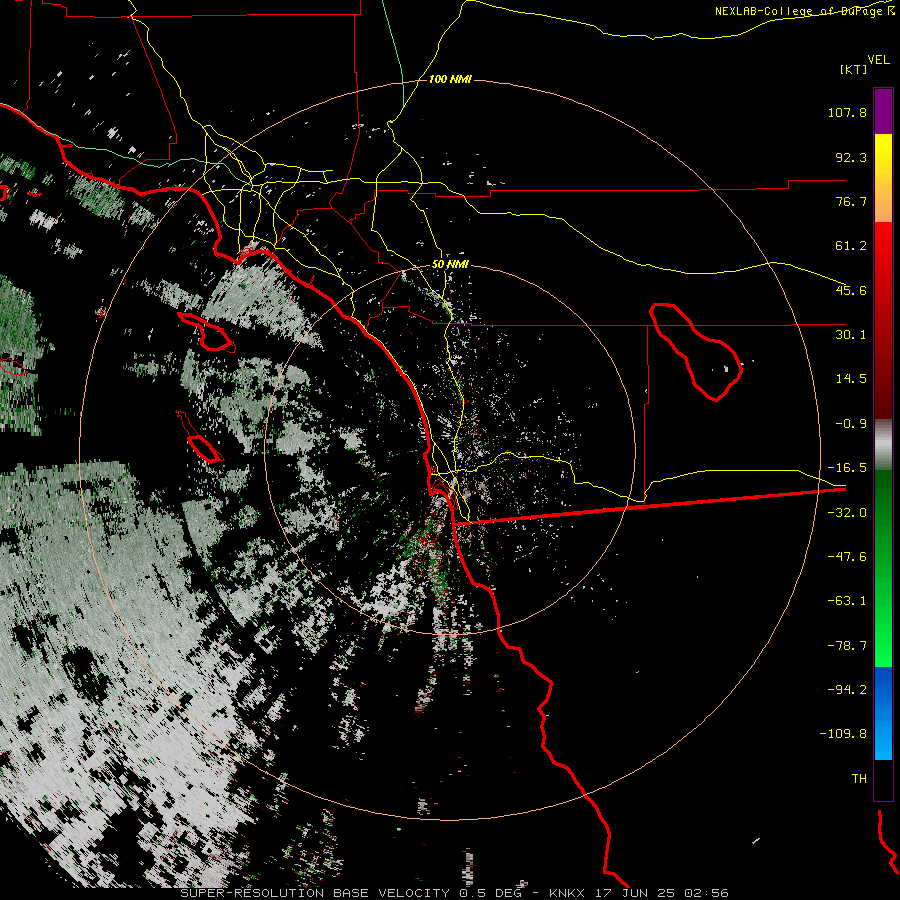Click the 76.7 velocity scale value
The image size is (900, 900).
pos(851,201)
